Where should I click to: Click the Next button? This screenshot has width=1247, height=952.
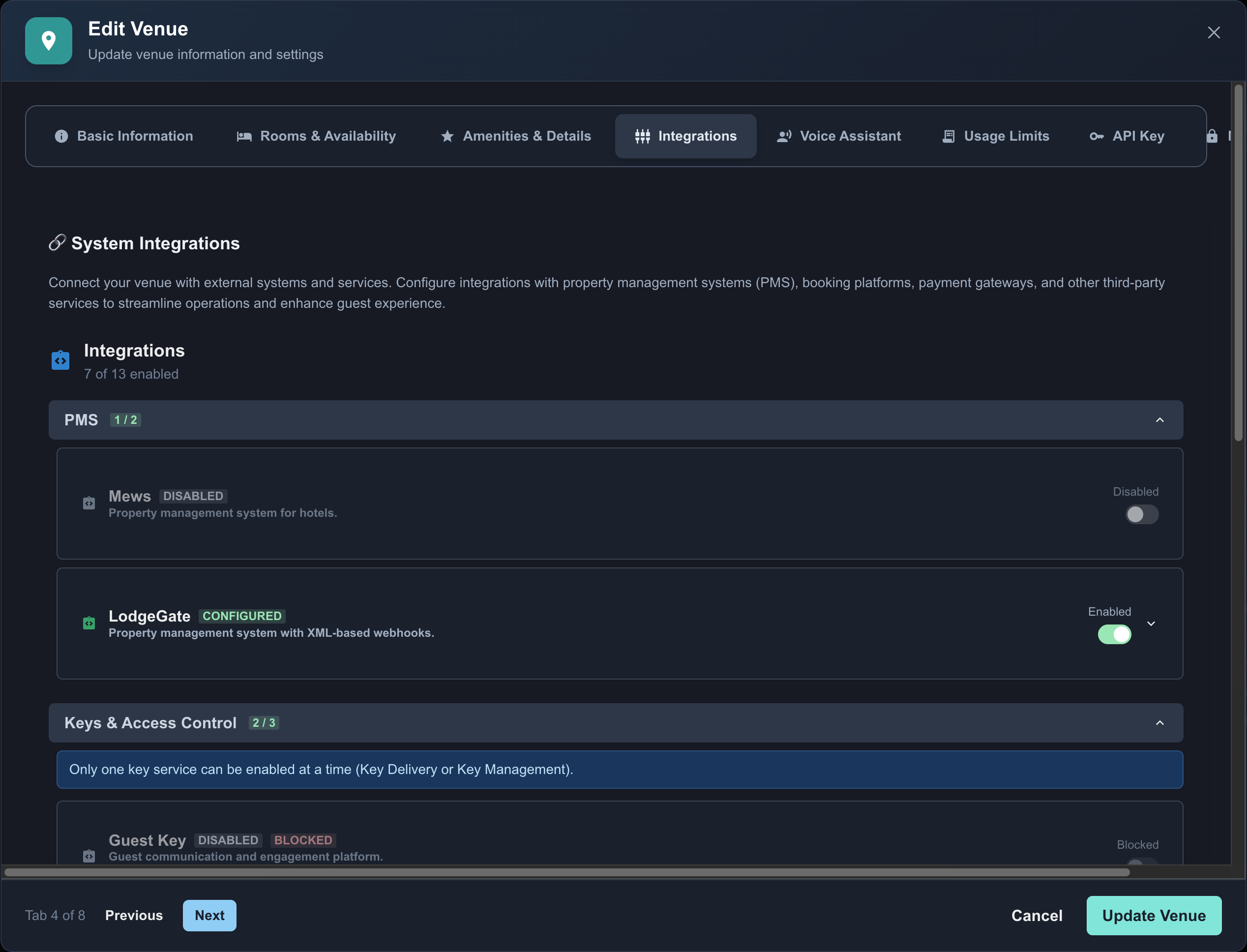click(x=209, y=916)
